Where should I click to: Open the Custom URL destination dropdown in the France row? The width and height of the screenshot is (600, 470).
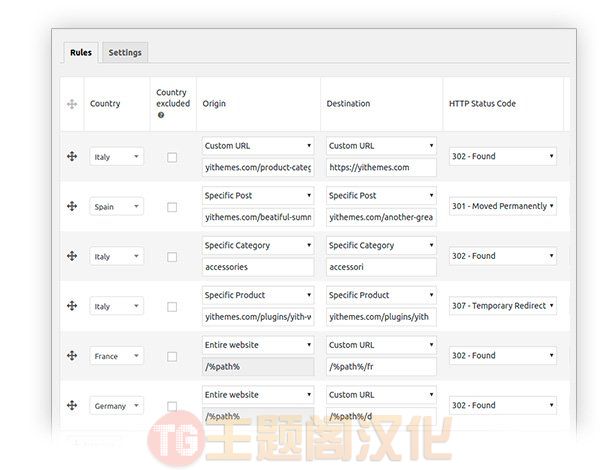click(381, 344)
